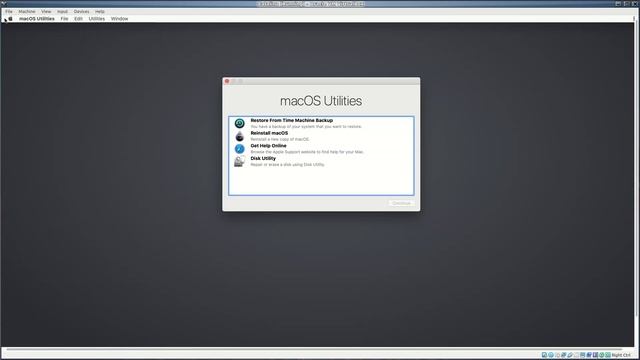Choose the Get Help Online option title
Image resolution: width=640 pixels, height=360 pixels.
point(268,146)
